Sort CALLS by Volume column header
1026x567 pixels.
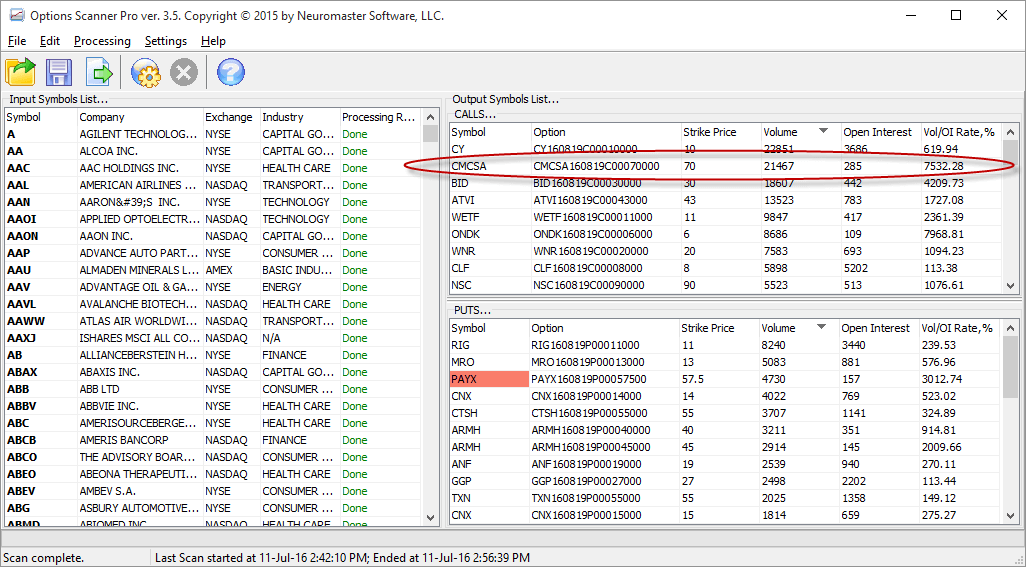[x=800, y=132]
